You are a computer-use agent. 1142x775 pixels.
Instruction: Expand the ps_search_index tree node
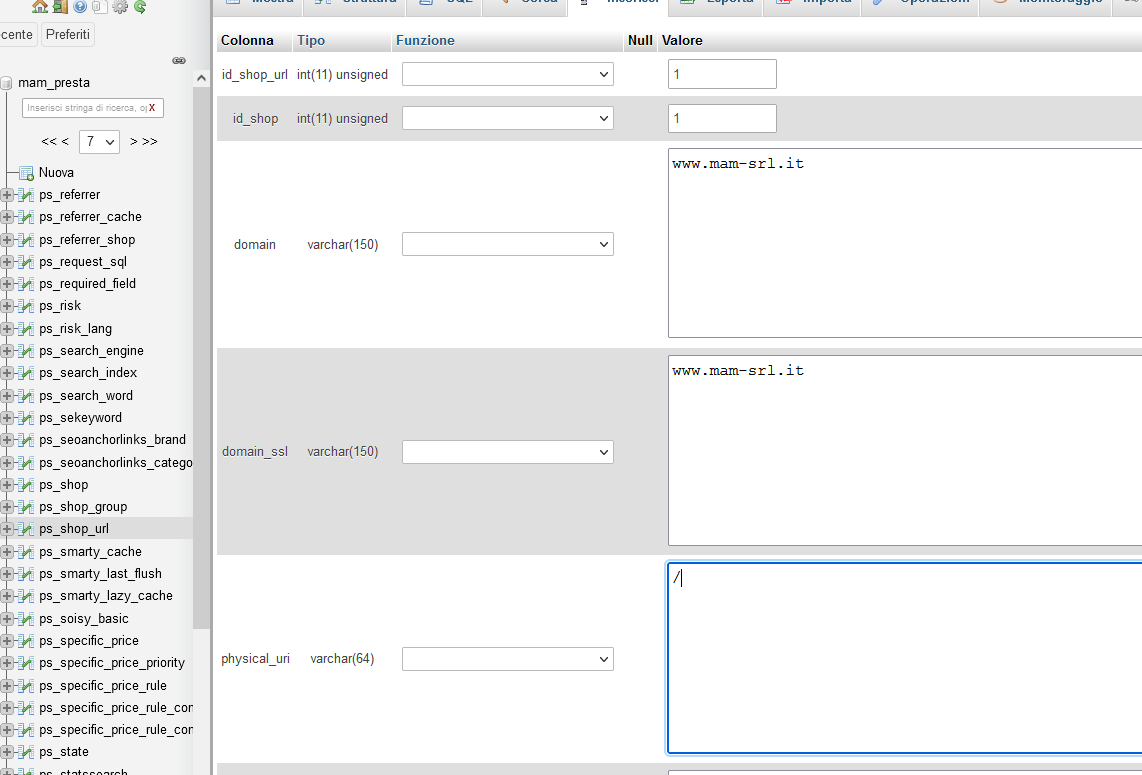tap(7, 372)
